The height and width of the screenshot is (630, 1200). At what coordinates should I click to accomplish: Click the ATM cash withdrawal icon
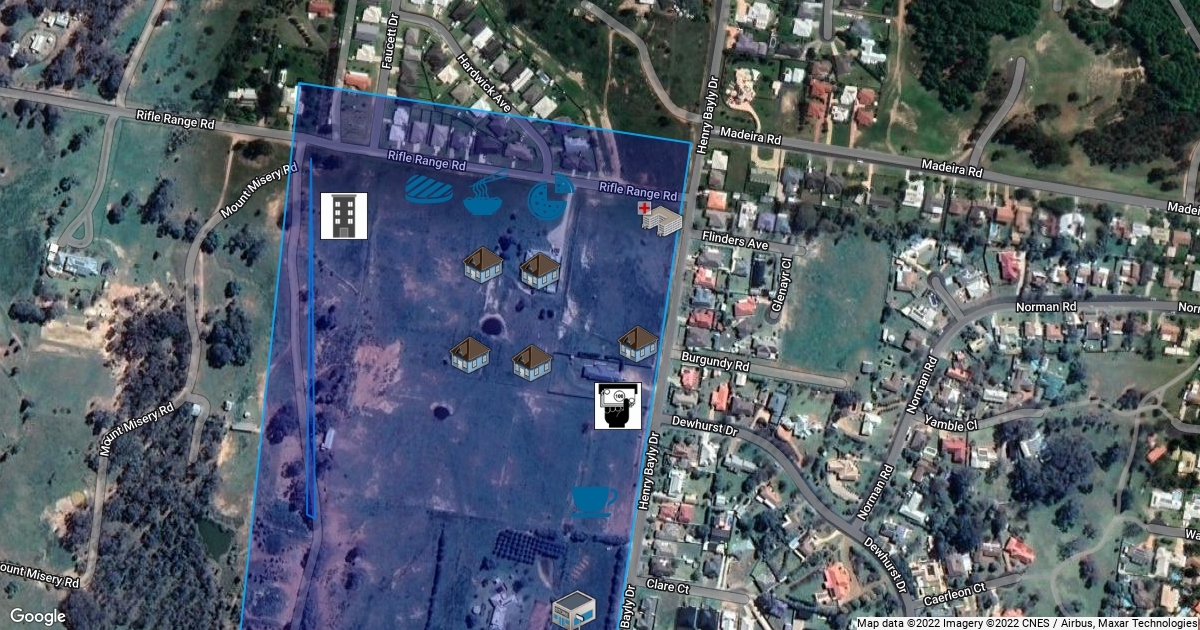point(617,405)
